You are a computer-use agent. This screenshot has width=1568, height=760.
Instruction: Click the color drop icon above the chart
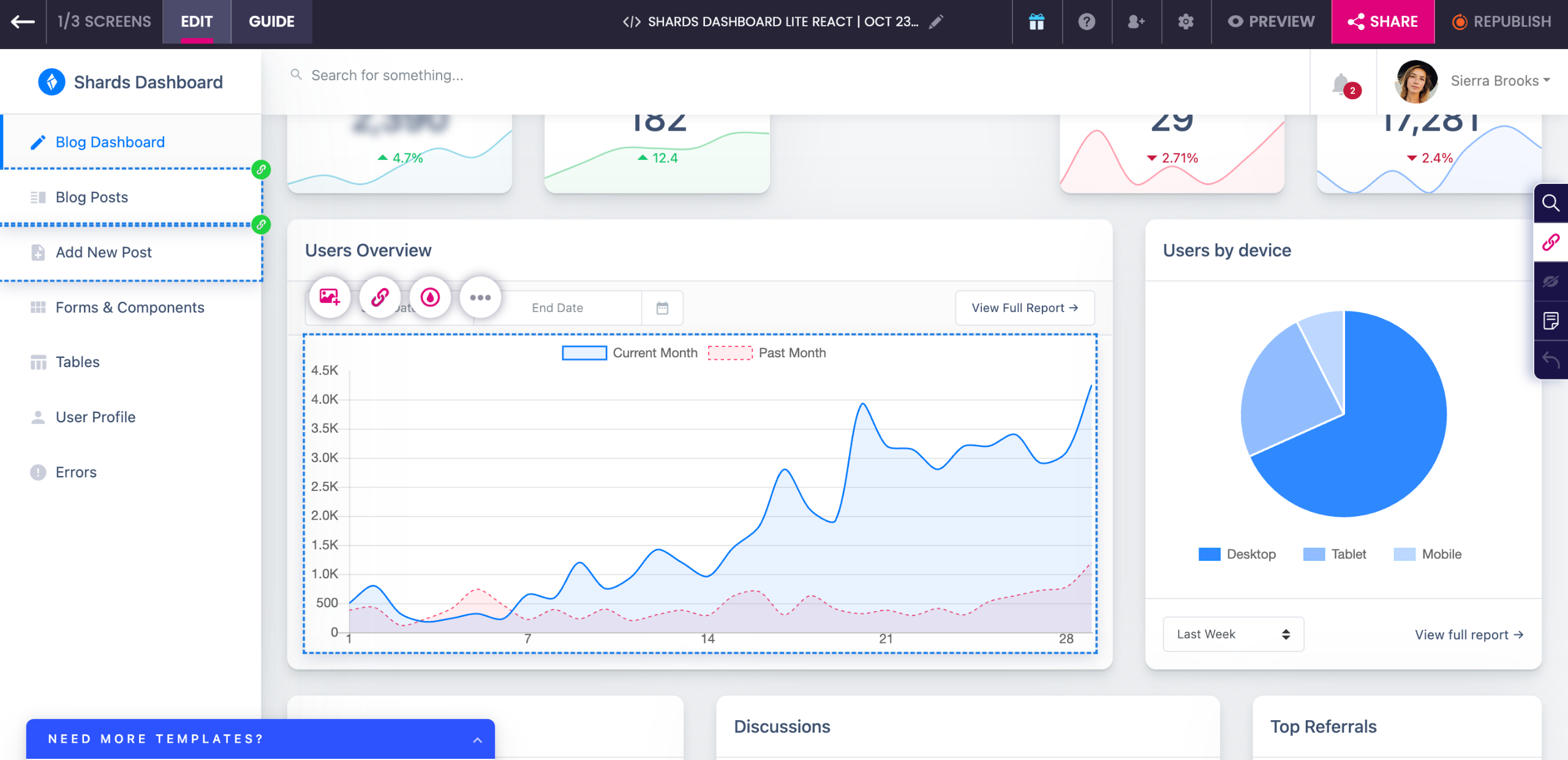[430, 297]
